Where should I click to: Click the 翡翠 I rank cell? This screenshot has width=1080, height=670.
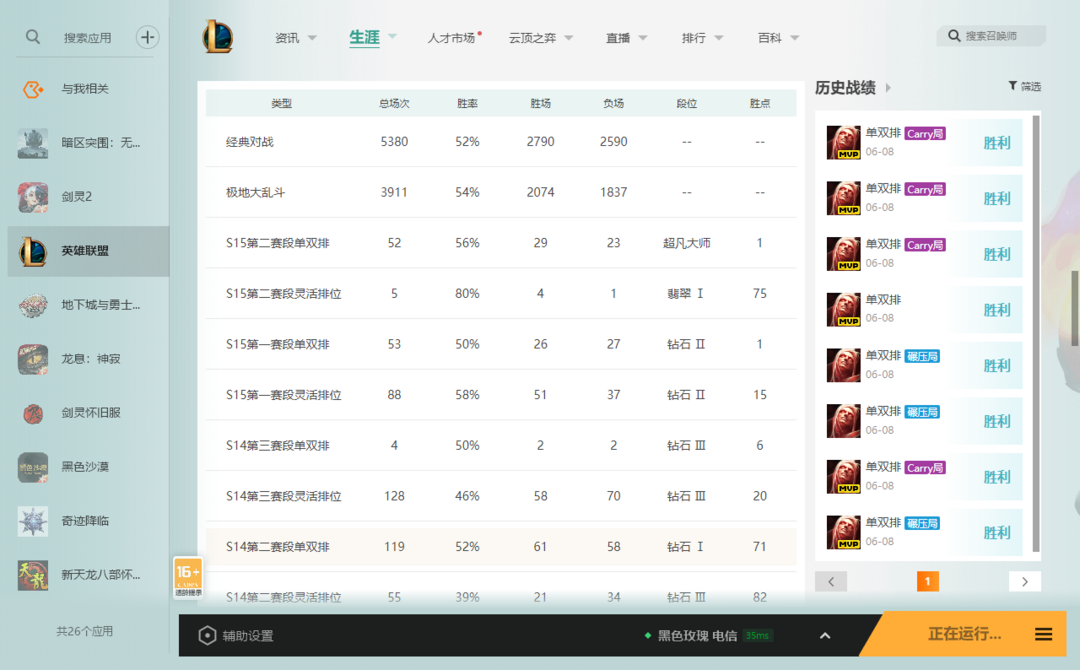(x=685, y=293)
